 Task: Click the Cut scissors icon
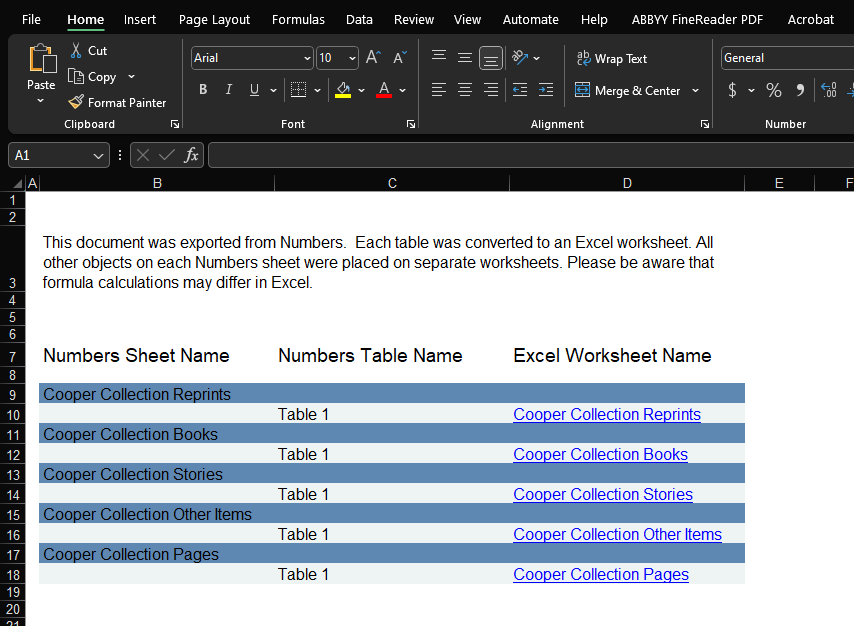pyautogui.click(x=76, y=51)
